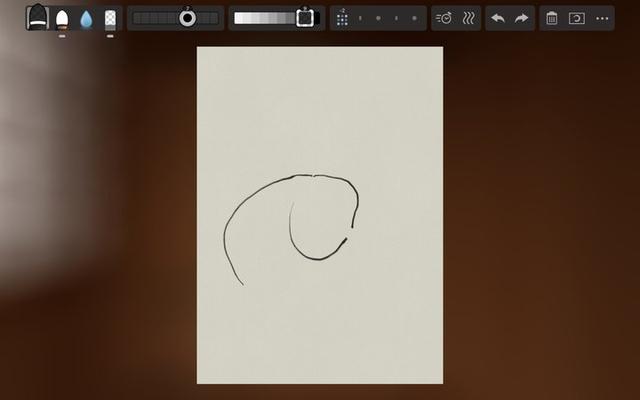Select the checkered eraser tool

pyautogui.click(x=111, y=18)
